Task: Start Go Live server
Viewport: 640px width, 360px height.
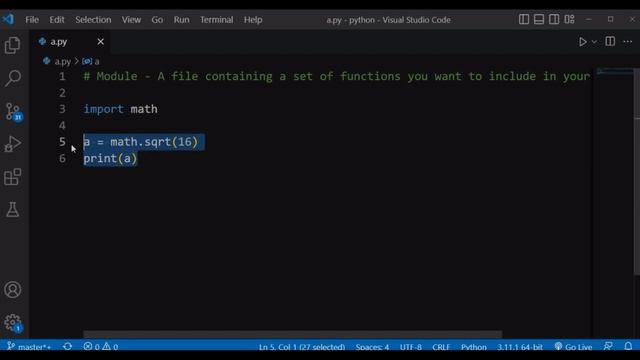Action: click(x=573, y=347)
